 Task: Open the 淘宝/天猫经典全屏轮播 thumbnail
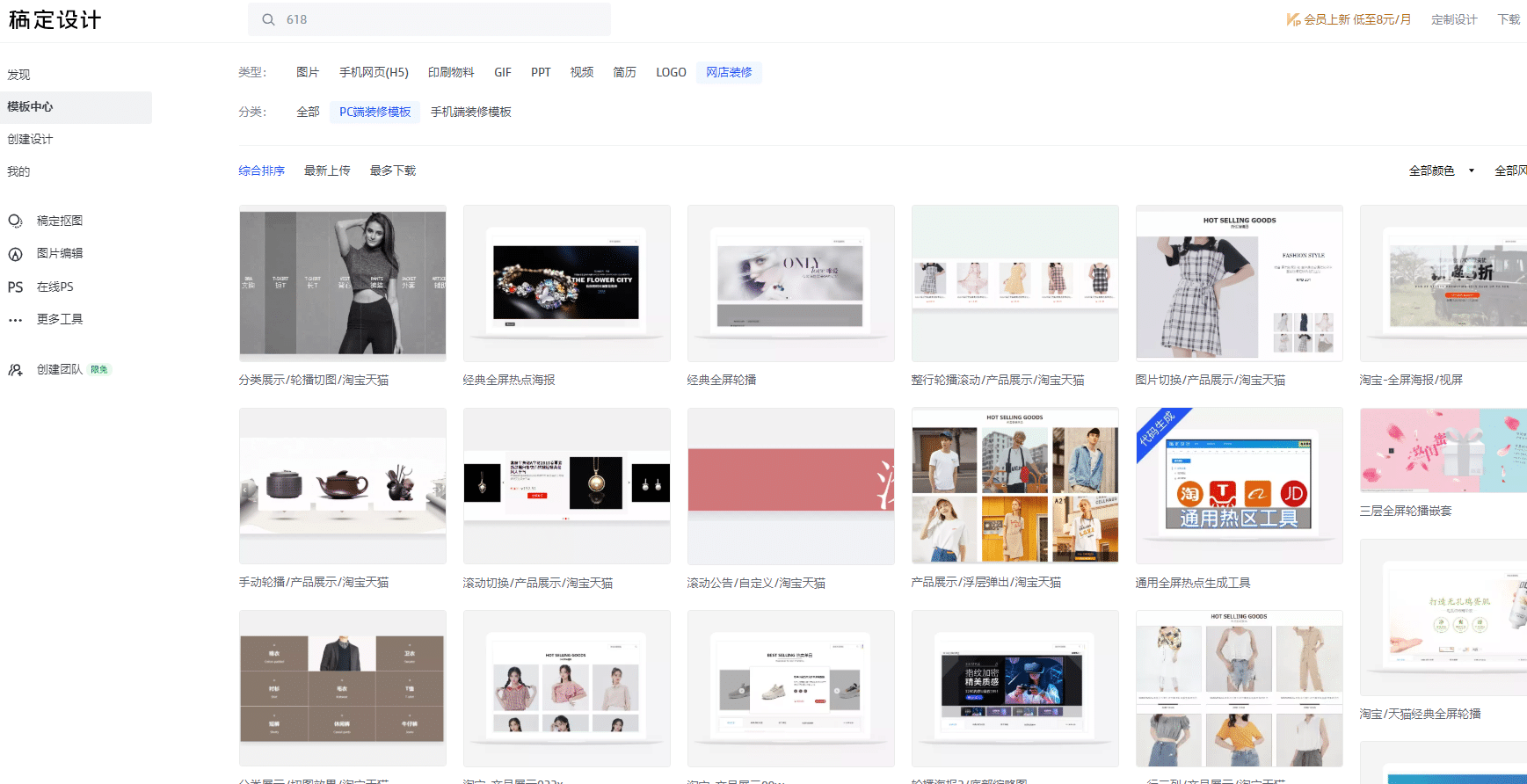1443,617
